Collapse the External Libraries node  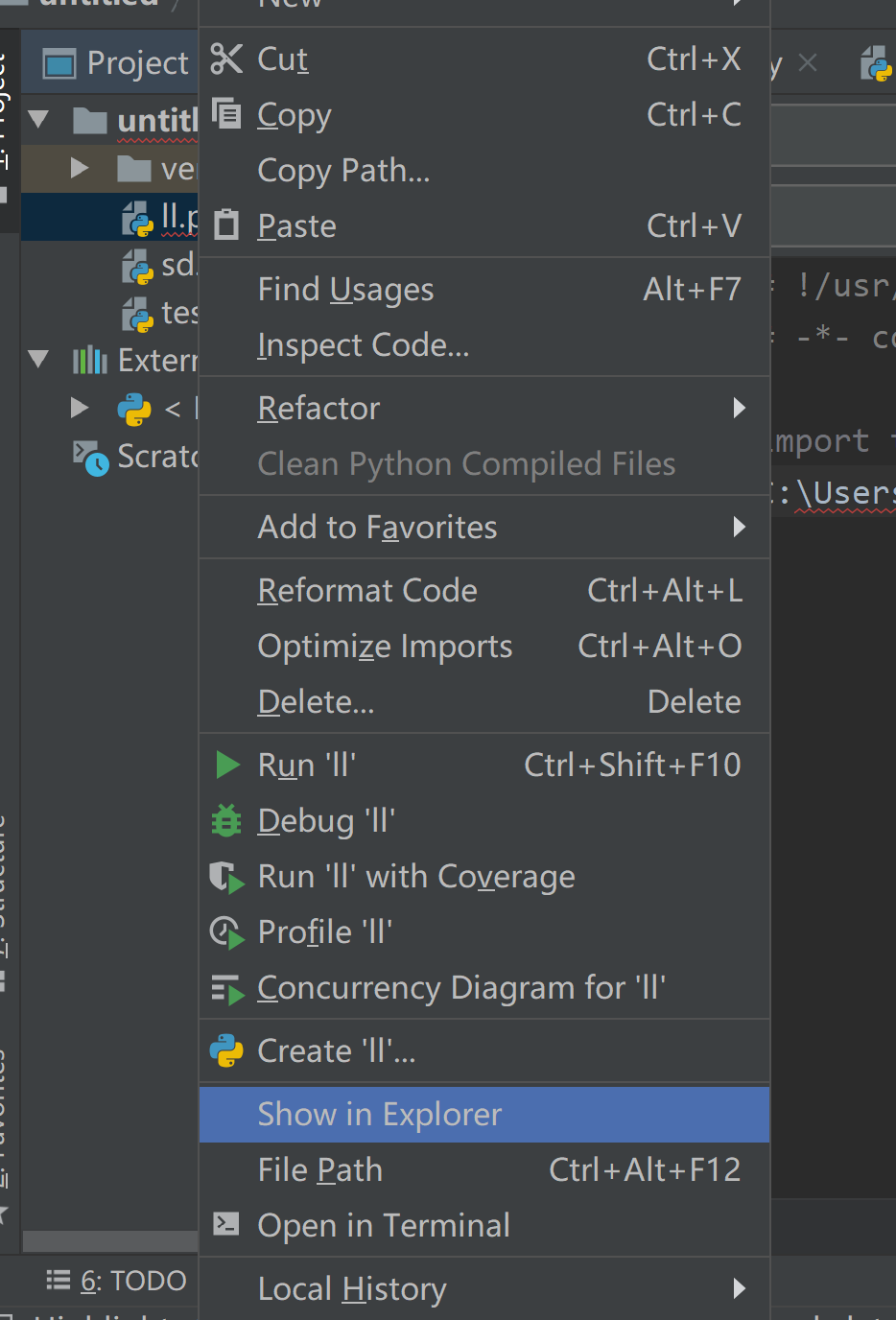(x=39, y=360)
